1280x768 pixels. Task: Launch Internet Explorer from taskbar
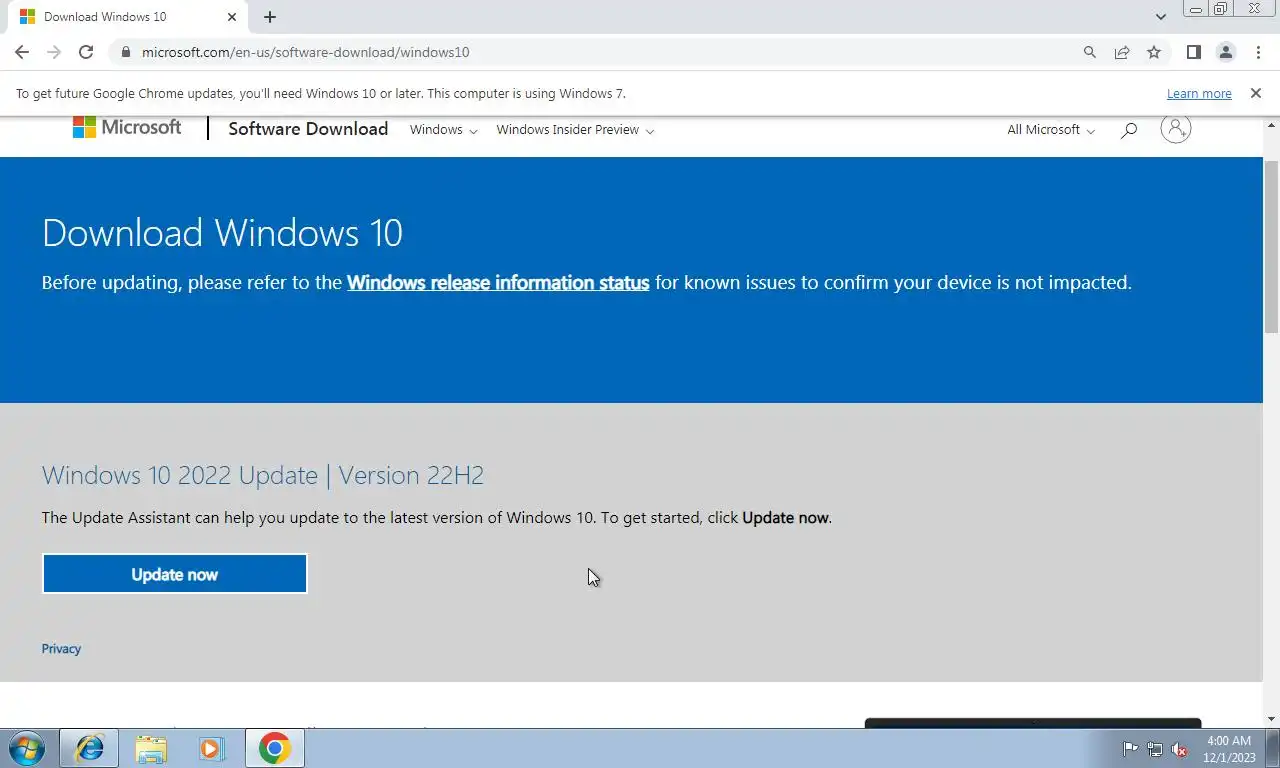tap(89, 748)
